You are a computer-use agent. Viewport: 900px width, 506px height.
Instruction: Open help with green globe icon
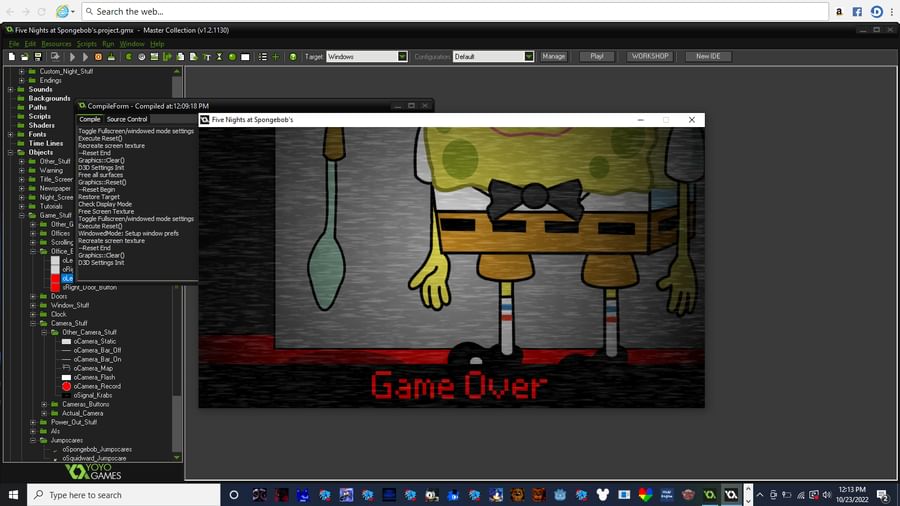pos(293,57)
